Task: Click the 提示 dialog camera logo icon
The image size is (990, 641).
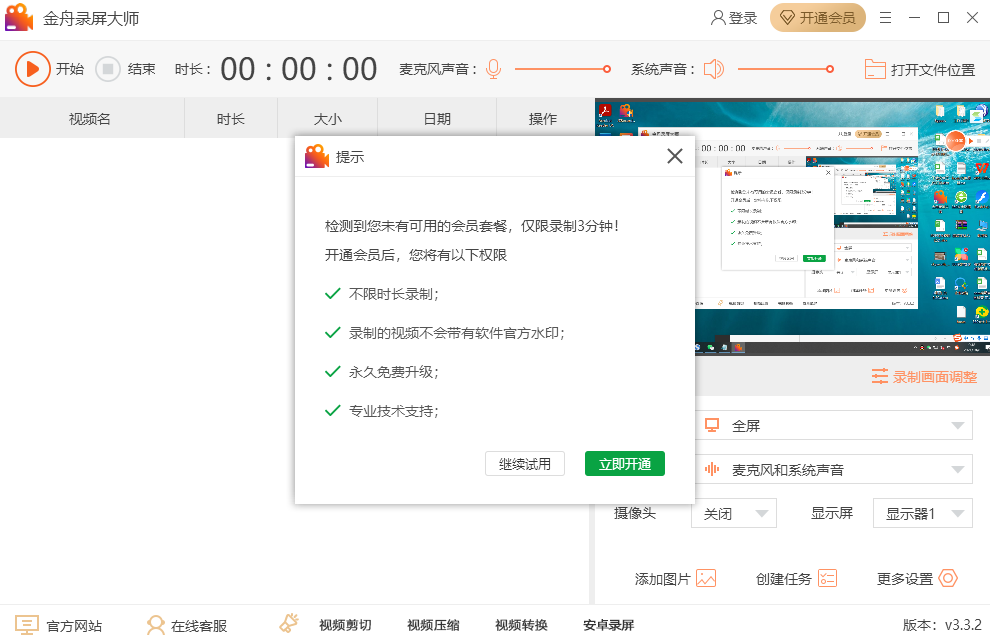Action: (x=317, y=156)
